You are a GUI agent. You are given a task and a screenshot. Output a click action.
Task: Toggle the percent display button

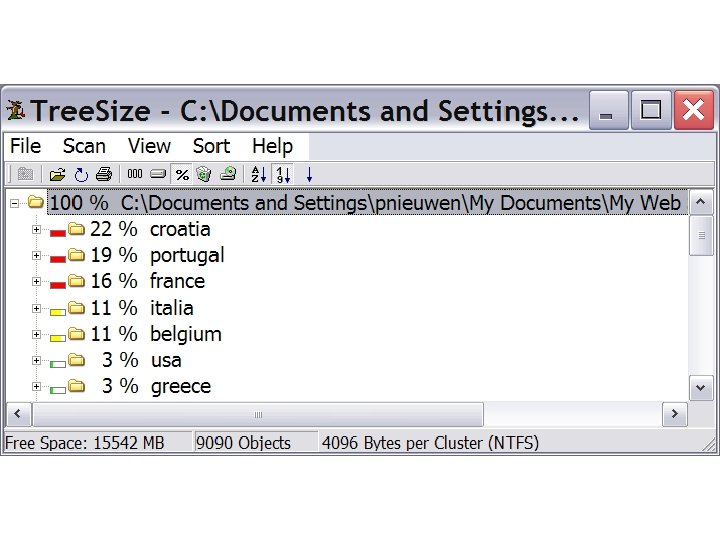pyautogui.click(x=182, y=174)
